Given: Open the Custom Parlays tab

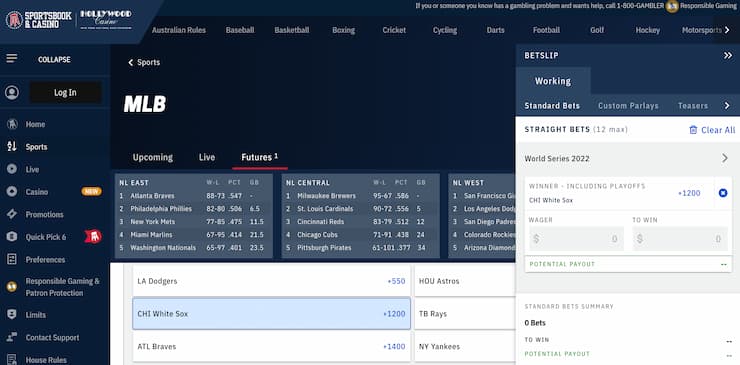Looking at the screenshot, I should coord(628,106).
